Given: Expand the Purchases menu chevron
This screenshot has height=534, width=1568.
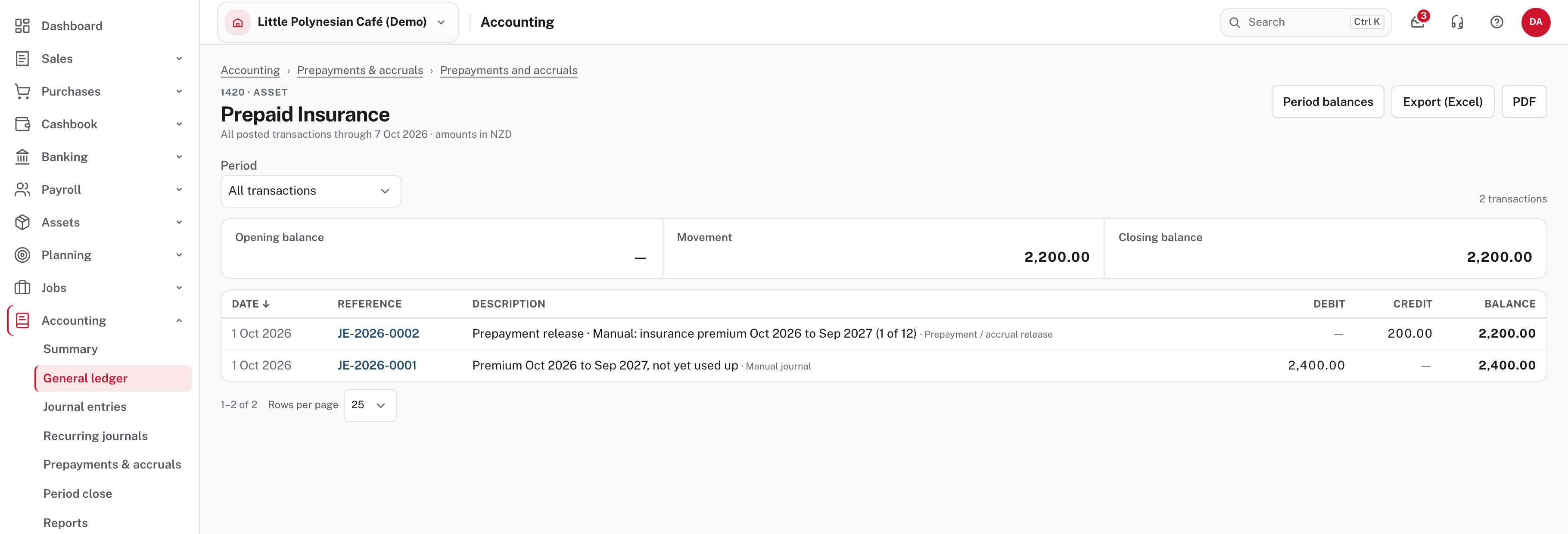Looking at the screenshot, I should tap(179, 91).
